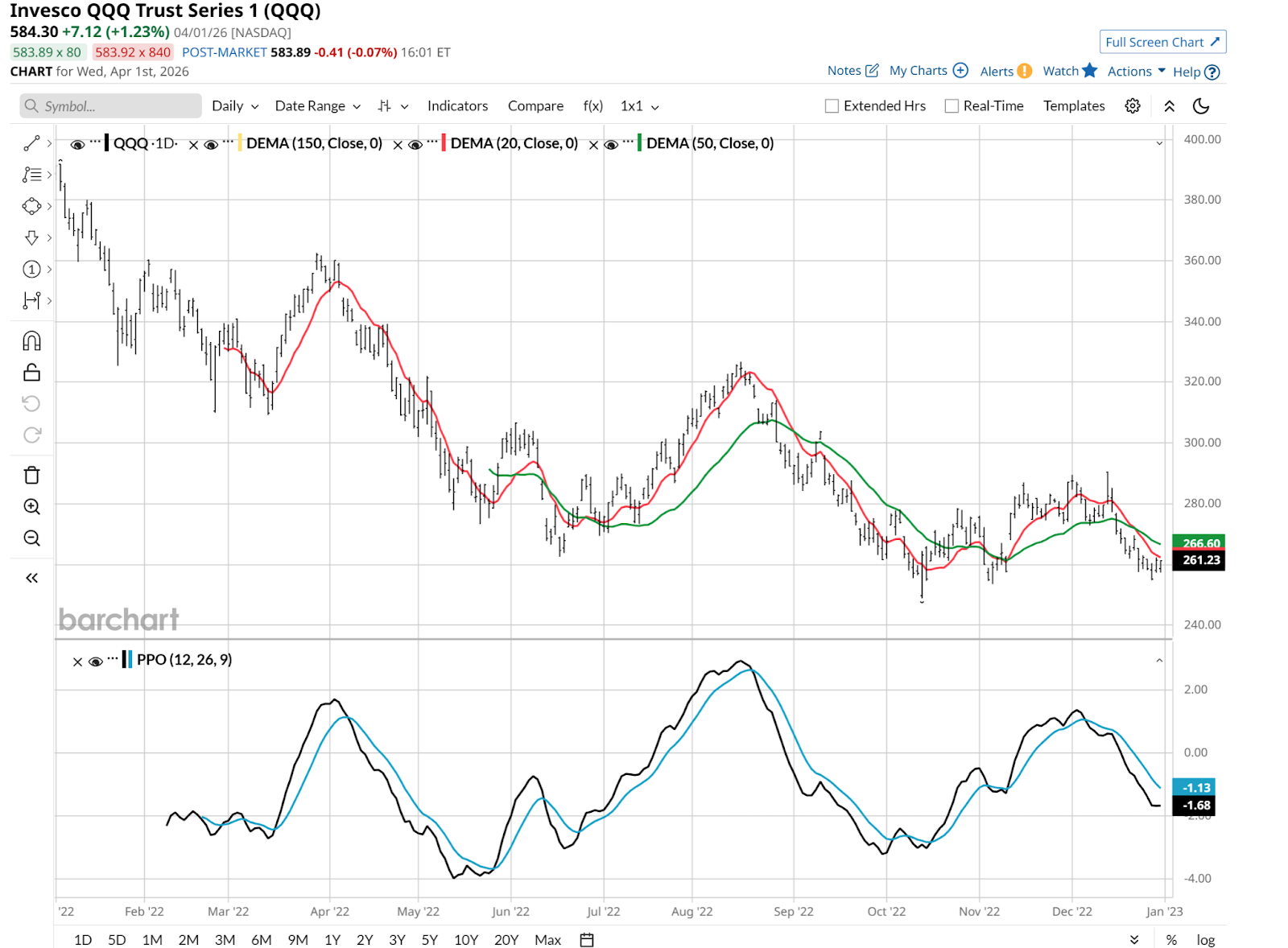The image size is (1288, 948).
Task: Zoom out of the chart
Action: pyautogui.click(x=31, y=538)
